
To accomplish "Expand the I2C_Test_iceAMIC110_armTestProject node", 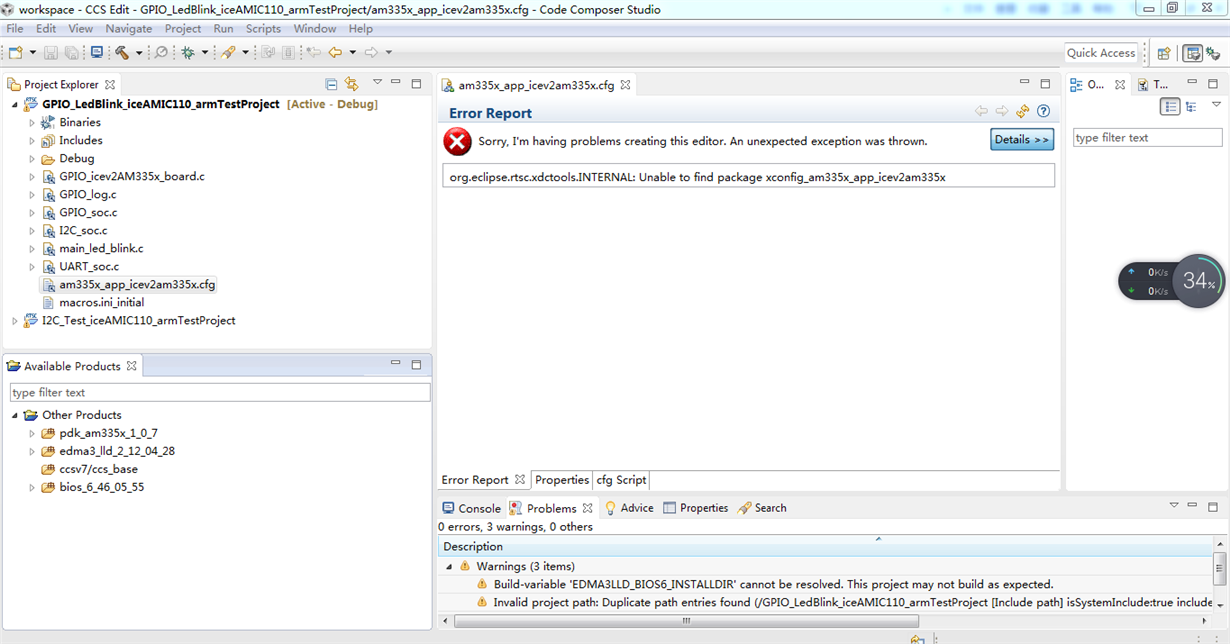I will [x=15, y=321].
